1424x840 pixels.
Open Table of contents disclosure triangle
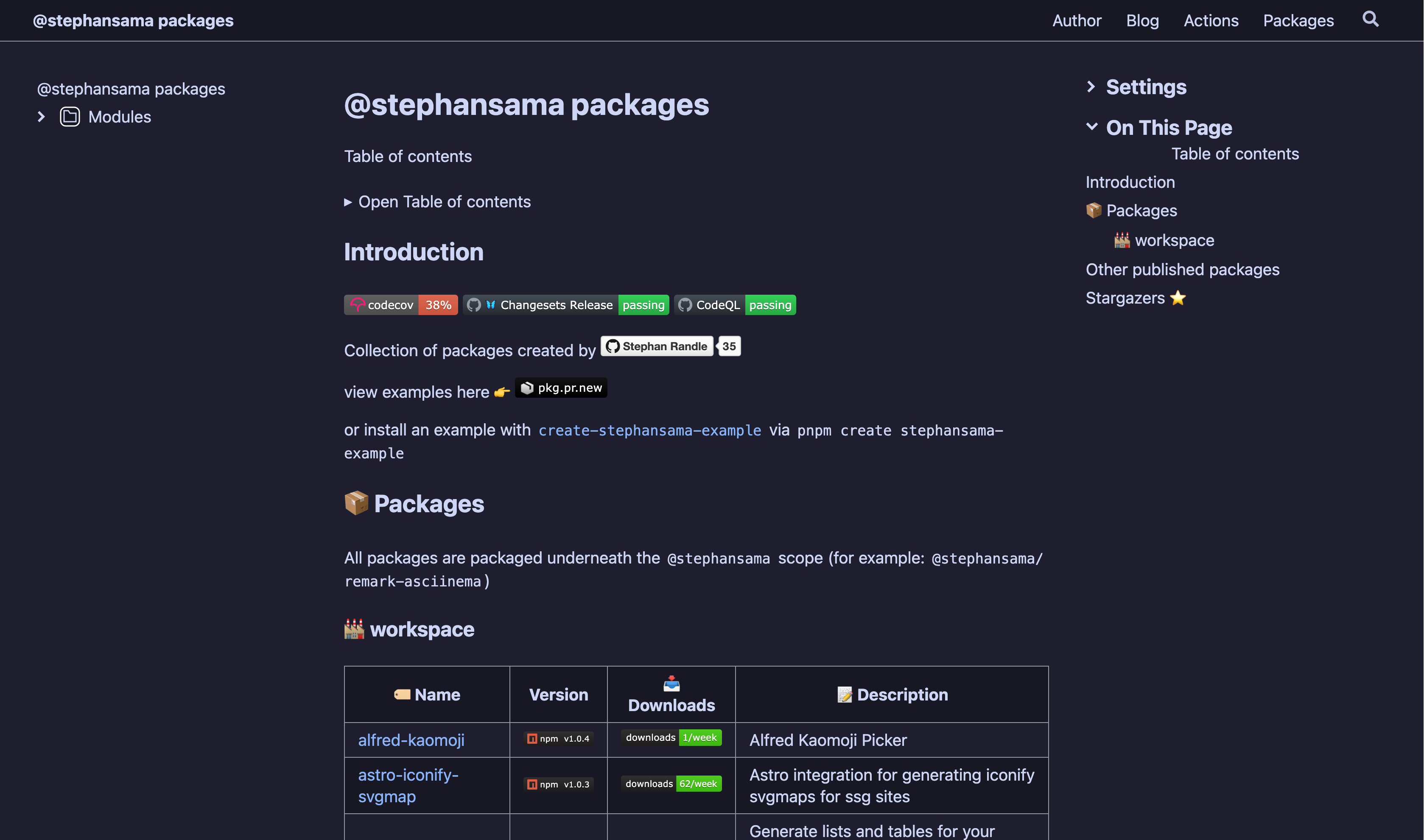pyautogui.click(x=348, y=202)
